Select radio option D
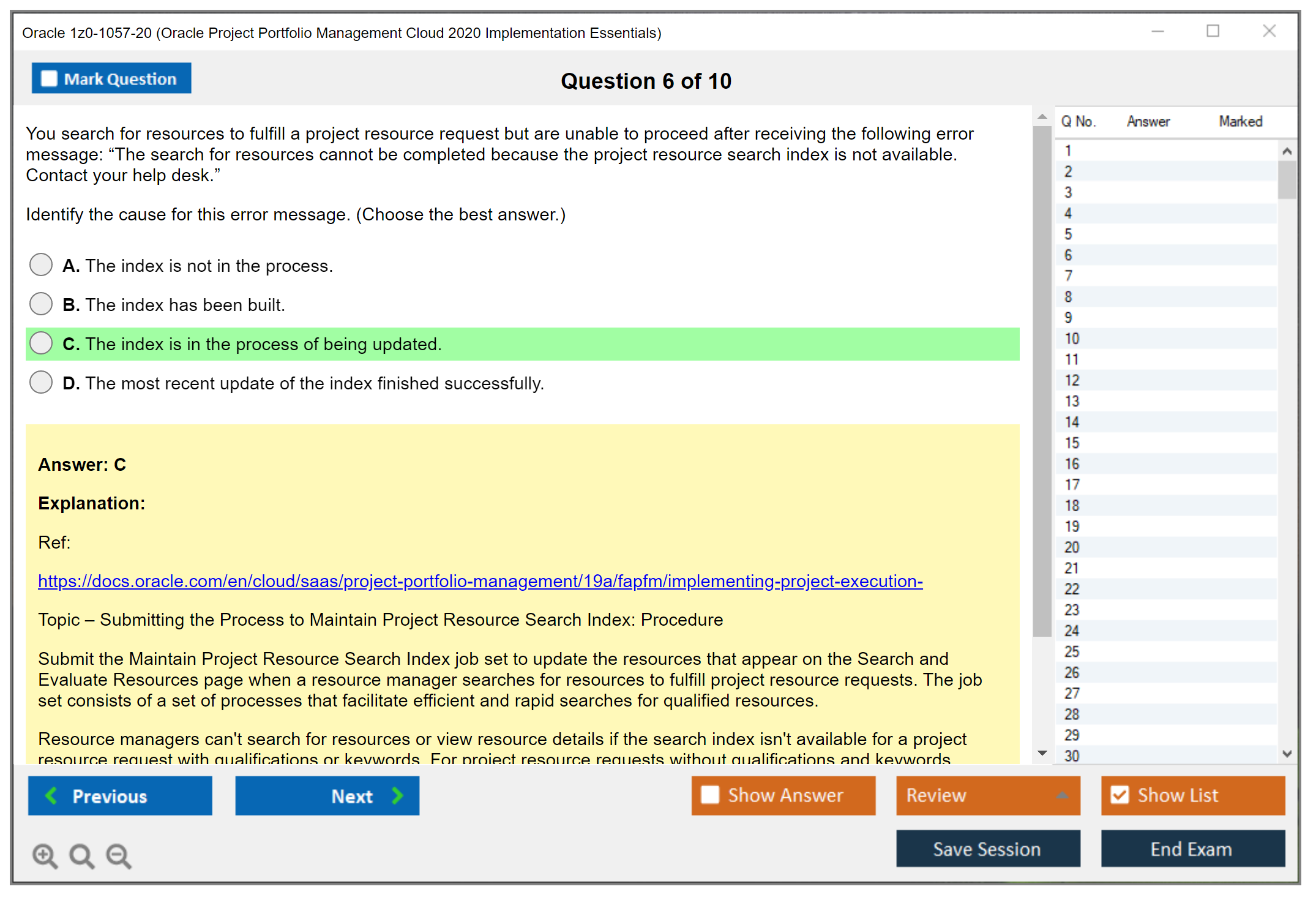This screenshot has width=1316, height=900. point(41,382)
